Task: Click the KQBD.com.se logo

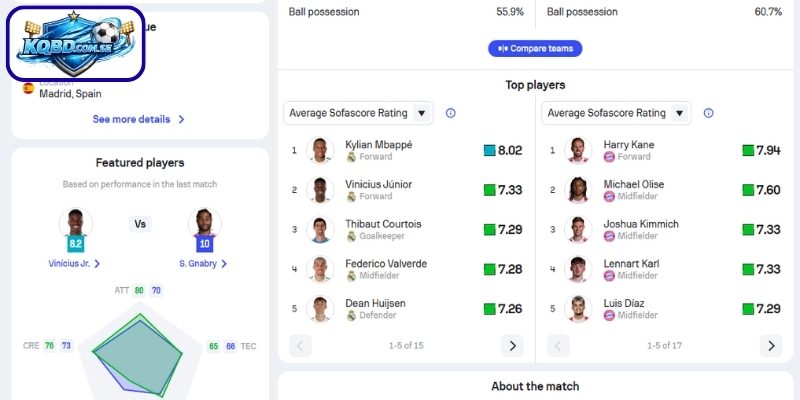Action: pyautogui.click(x=76, y=44)
